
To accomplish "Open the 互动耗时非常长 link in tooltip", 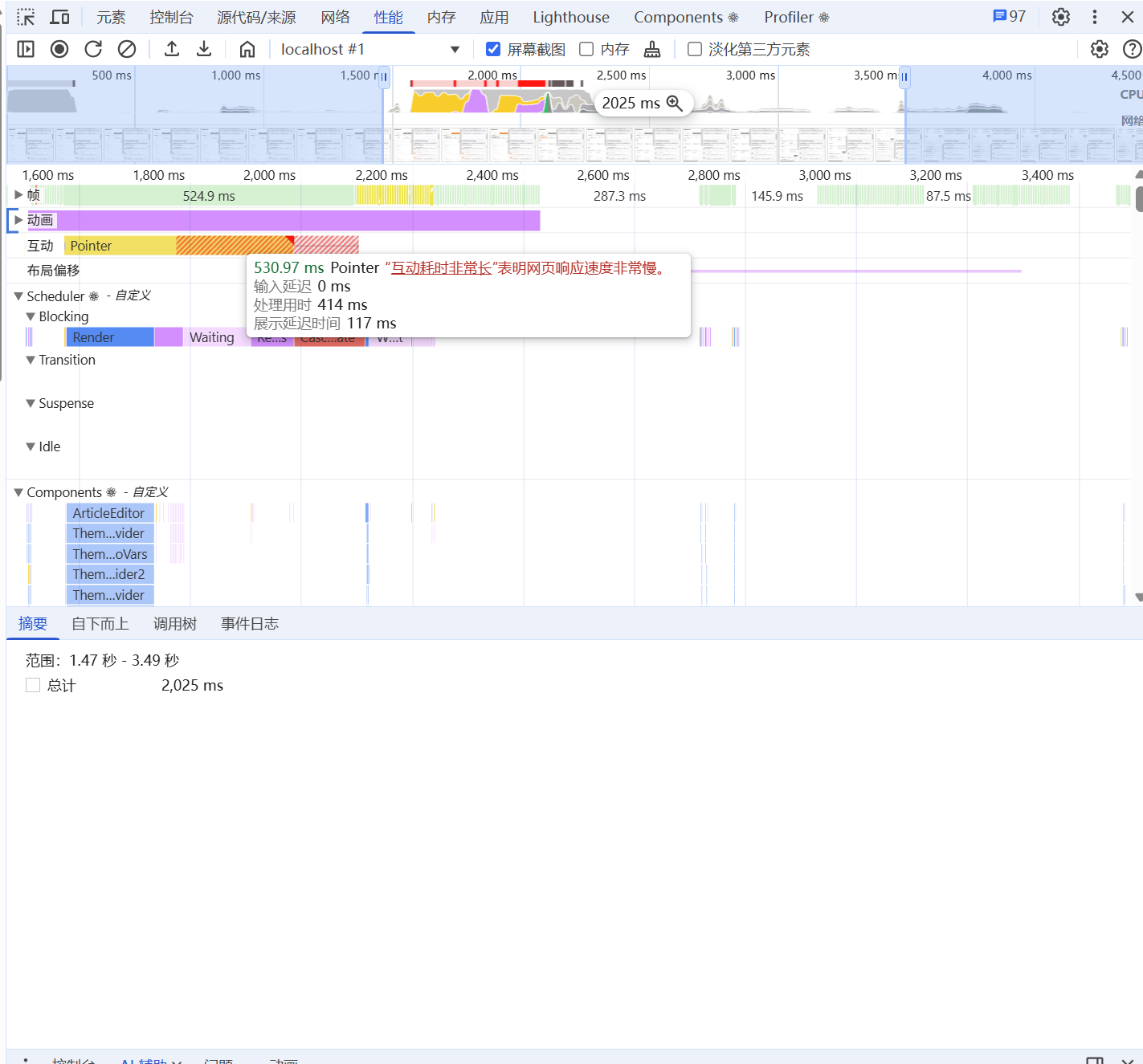I will coord(441,268).
